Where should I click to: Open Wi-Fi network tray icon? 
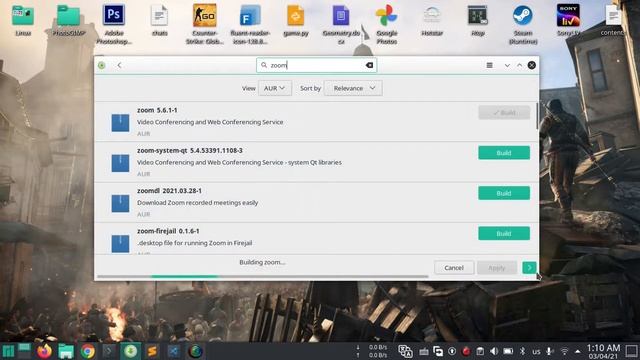pyautogui.click(x=564, y=351)
